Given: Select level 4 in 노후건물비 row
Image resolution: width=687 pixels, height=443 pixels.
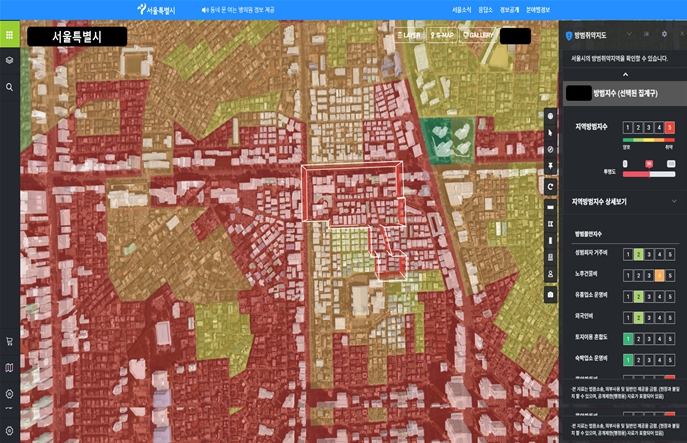Looking at the screenshot, I should pos(659,273).
